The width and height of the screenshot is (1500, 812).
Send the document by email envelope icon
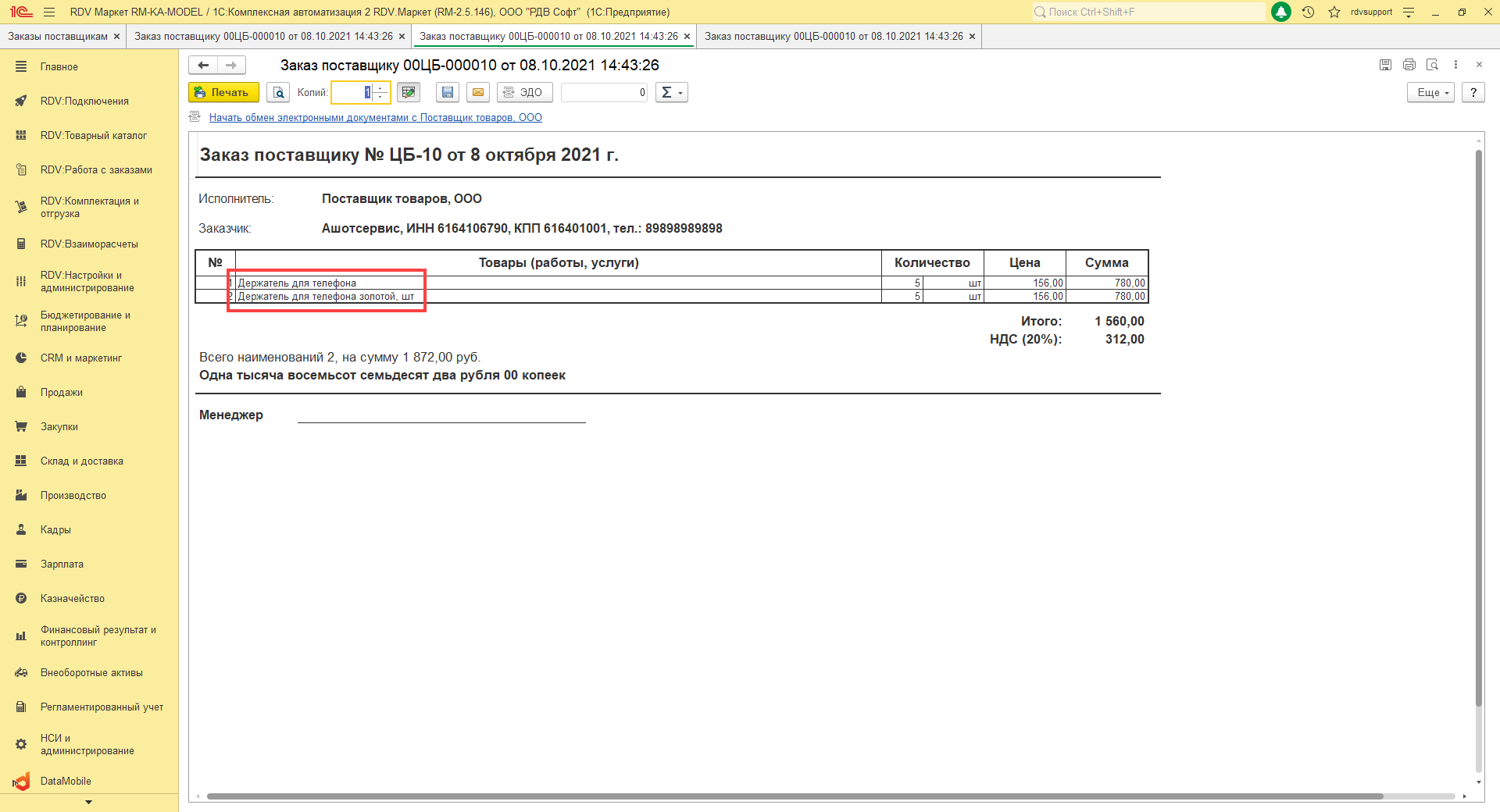[478, 92]
